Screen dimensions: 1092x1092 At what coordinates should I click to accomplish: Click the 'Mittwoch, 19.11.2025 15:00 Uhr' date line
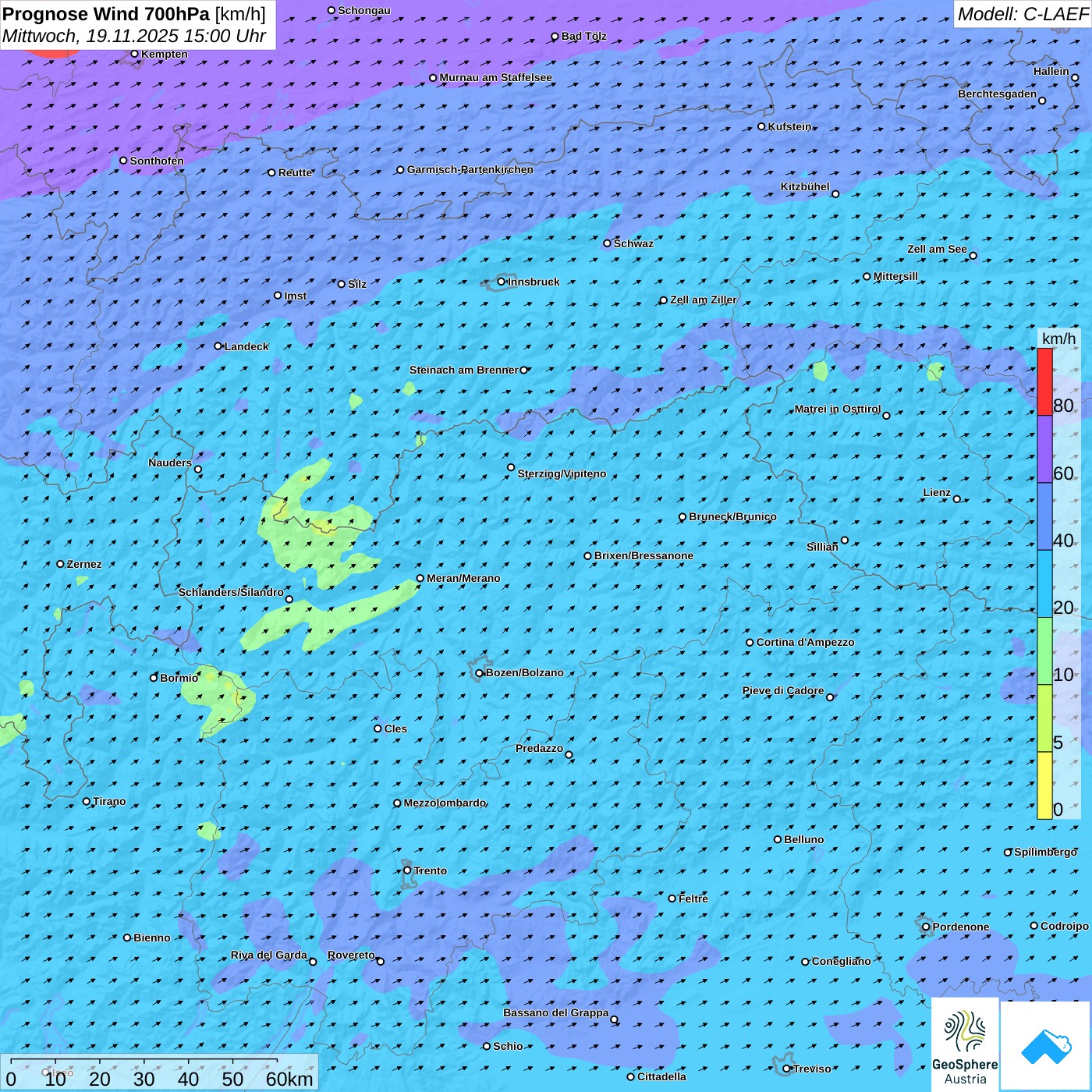click(x=134, y=36)
